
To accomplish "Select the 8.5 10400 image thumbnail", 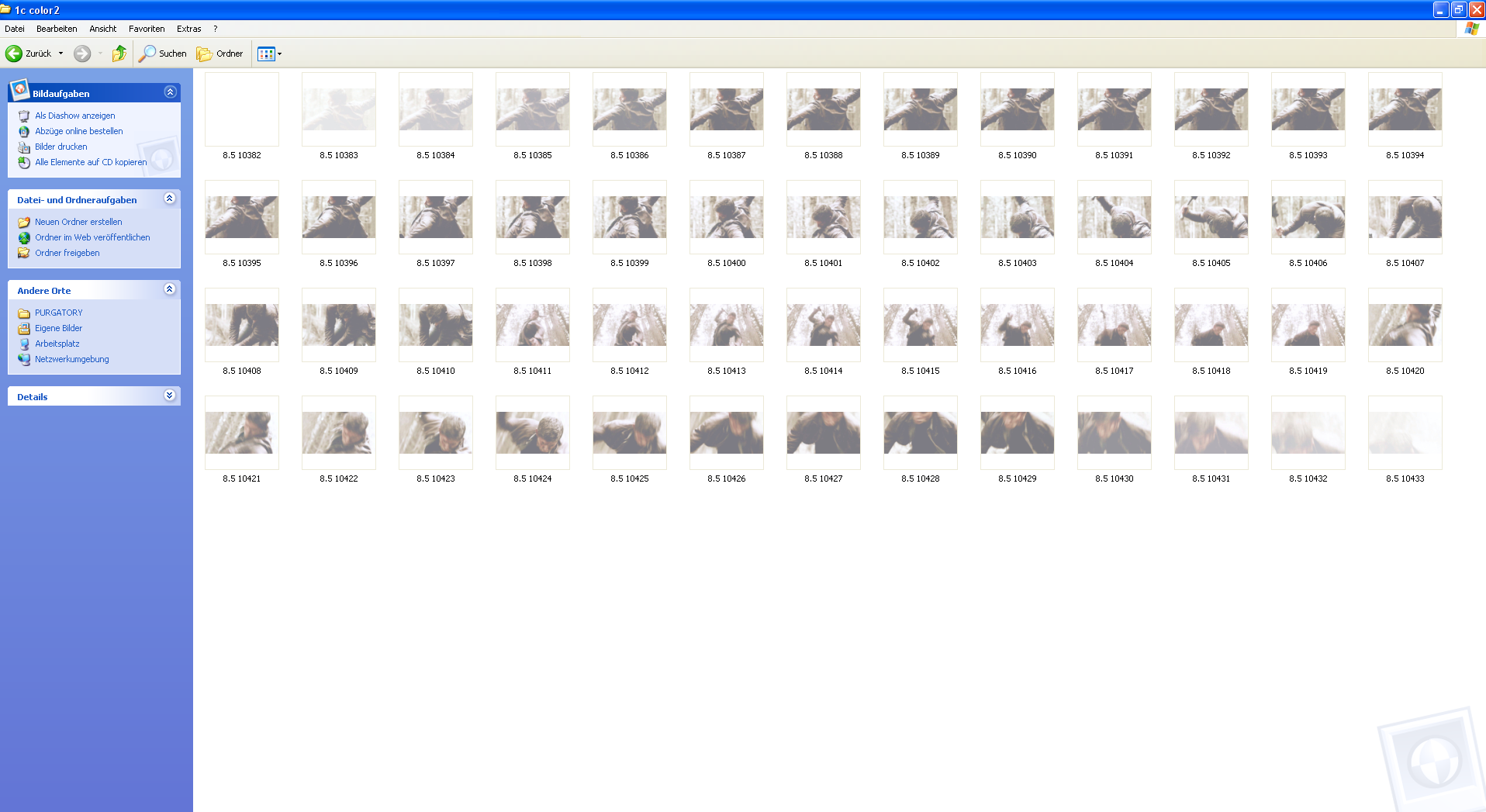I will click(x=726, y=217).
